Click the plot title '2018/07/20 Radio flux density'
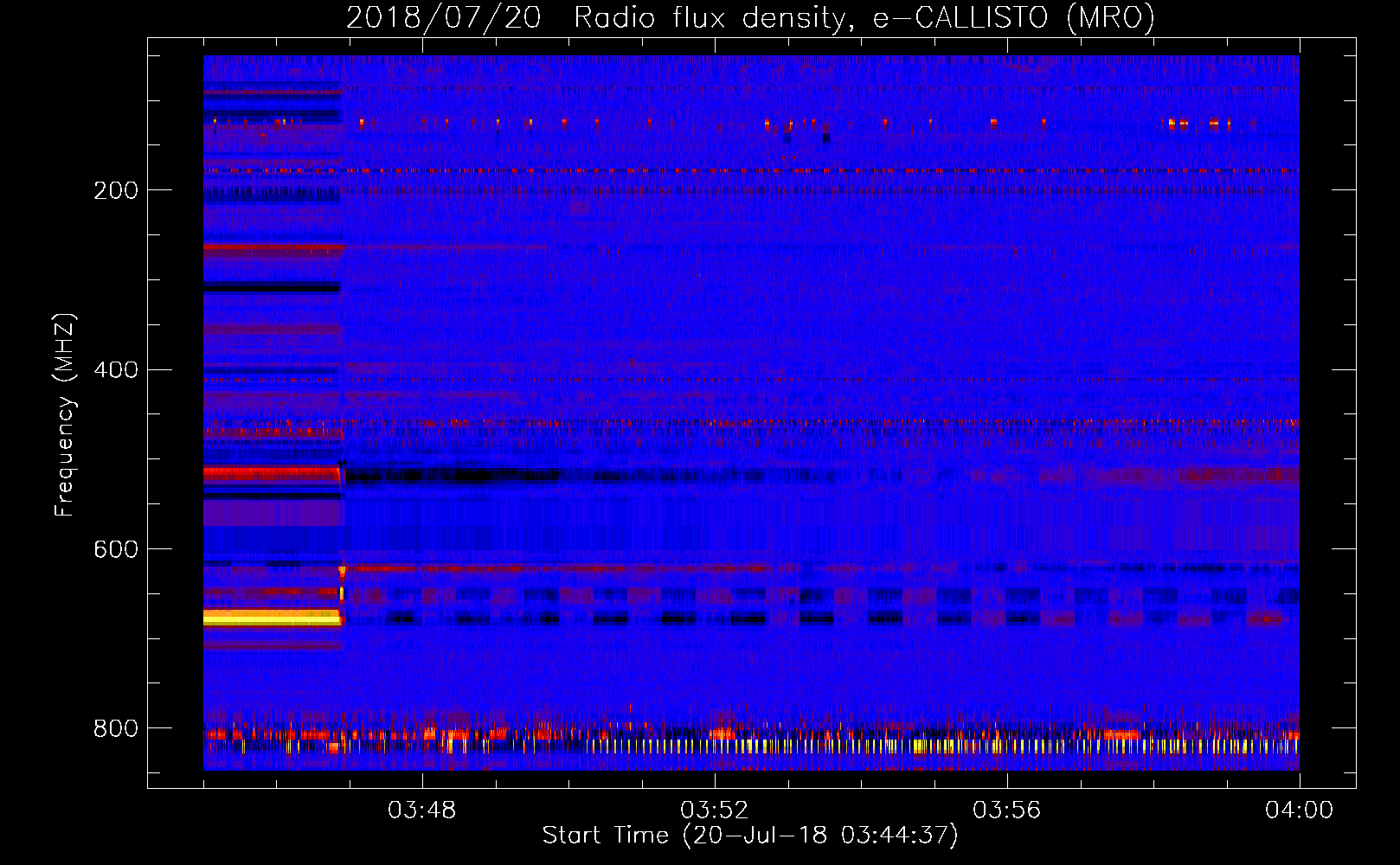This screenshot has height=865, width=1400. 750,17
